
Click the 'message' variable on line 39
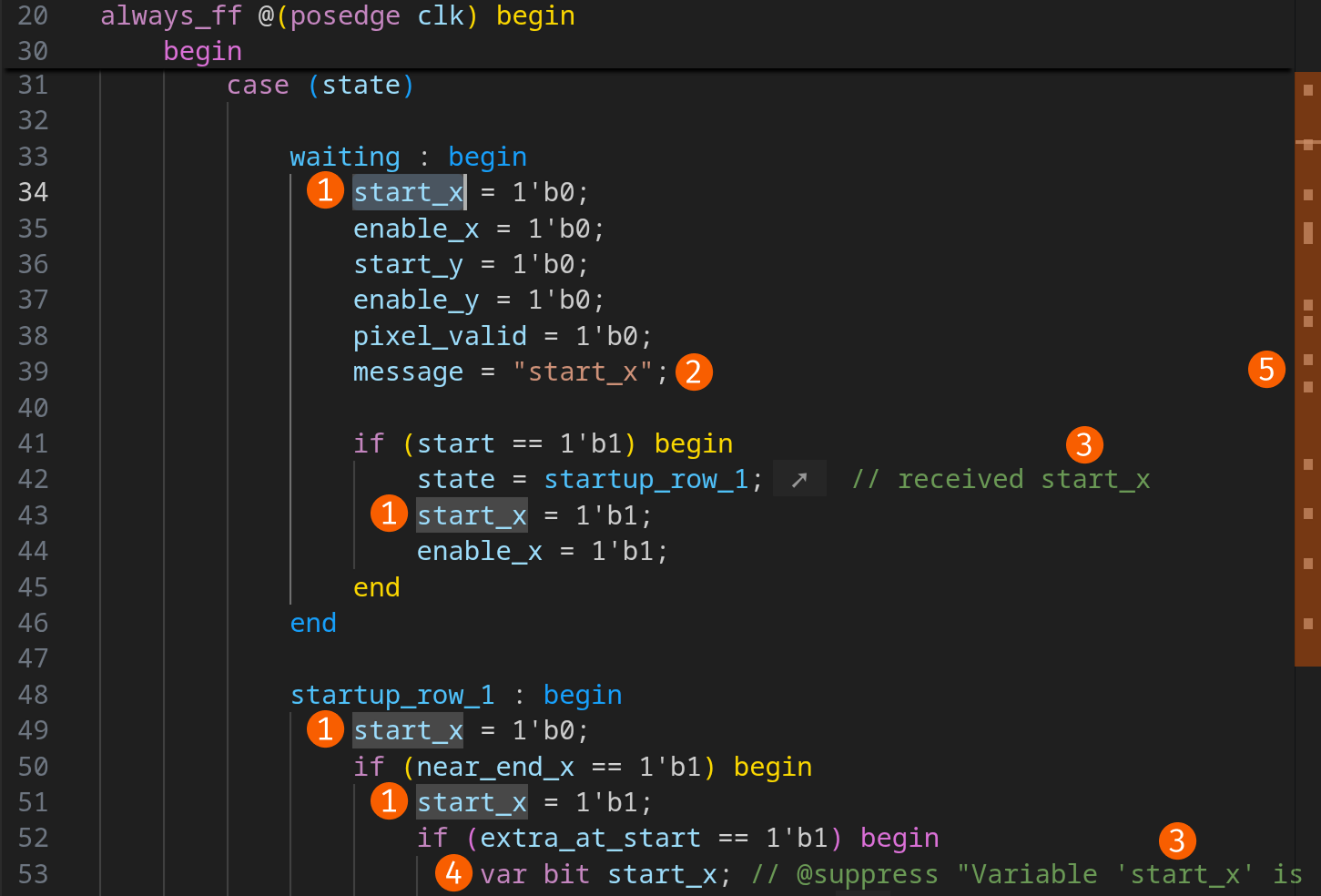(408, 372)
